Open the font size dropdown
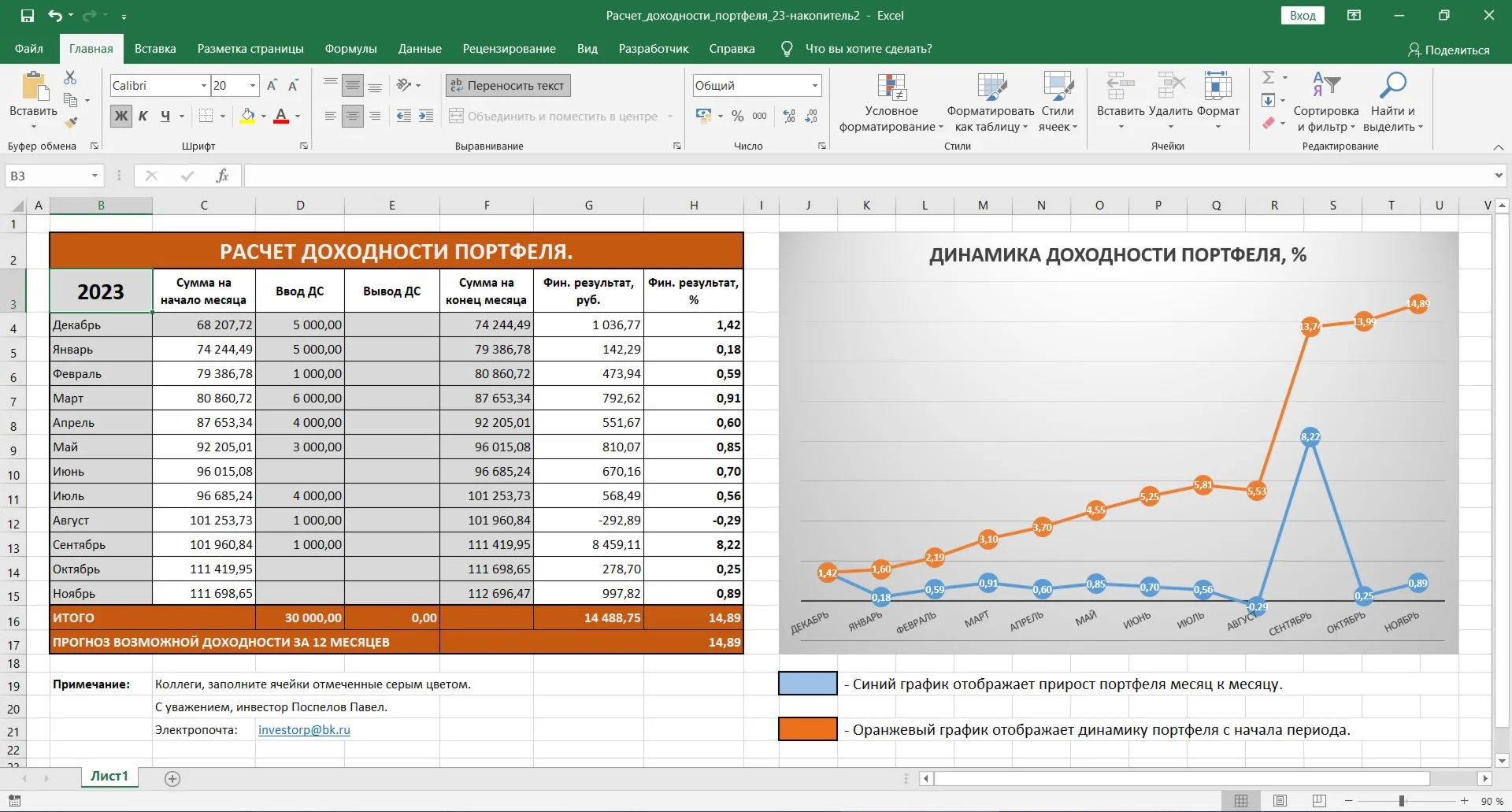The width and height of the screenshot is (1512, 812). pyautogui.click(x=253, y=85)
